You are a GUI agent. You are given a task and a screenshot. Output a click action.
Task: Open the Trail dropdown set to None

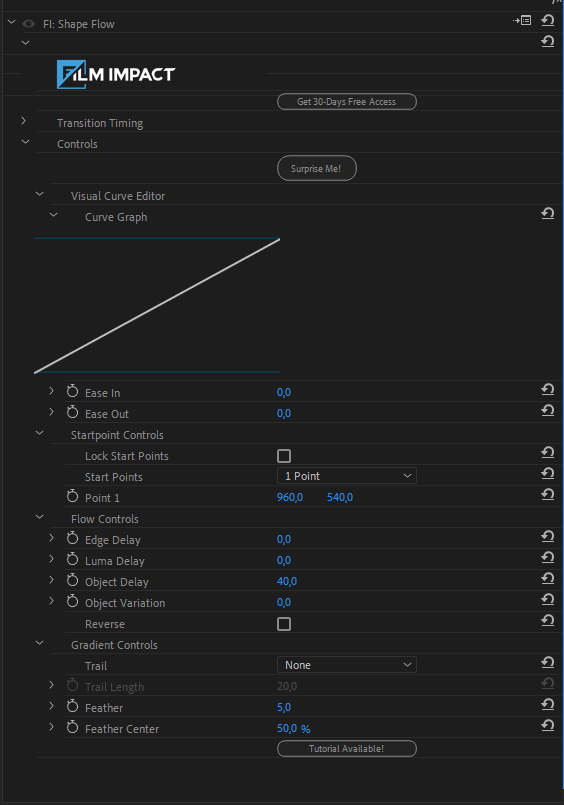tap(347, 665)
